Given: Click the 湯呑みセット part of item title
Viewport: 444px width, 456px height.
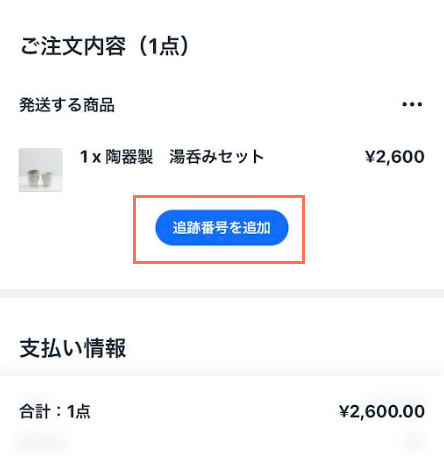Looking at the screenshot, I should [x=217, y=156].
